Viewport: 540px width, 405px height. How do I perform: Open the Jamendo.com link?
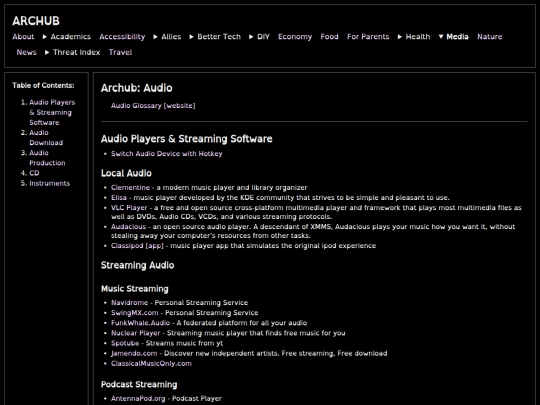click(x=134, y=353)
